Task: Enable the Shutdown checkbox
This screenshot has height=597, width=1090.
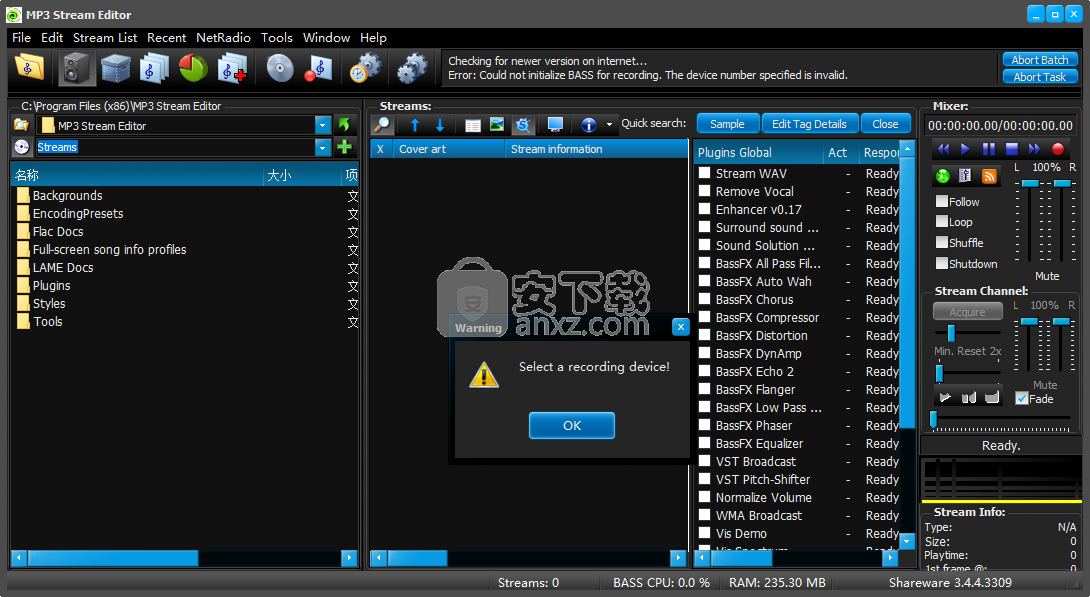Action: [x=942, y=263]
